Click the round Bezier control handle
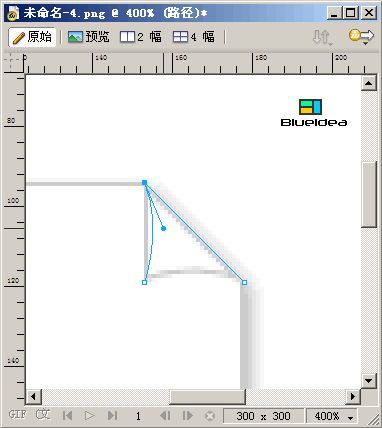The height and width of the screenshot is (428, 382). click(163, 228)
